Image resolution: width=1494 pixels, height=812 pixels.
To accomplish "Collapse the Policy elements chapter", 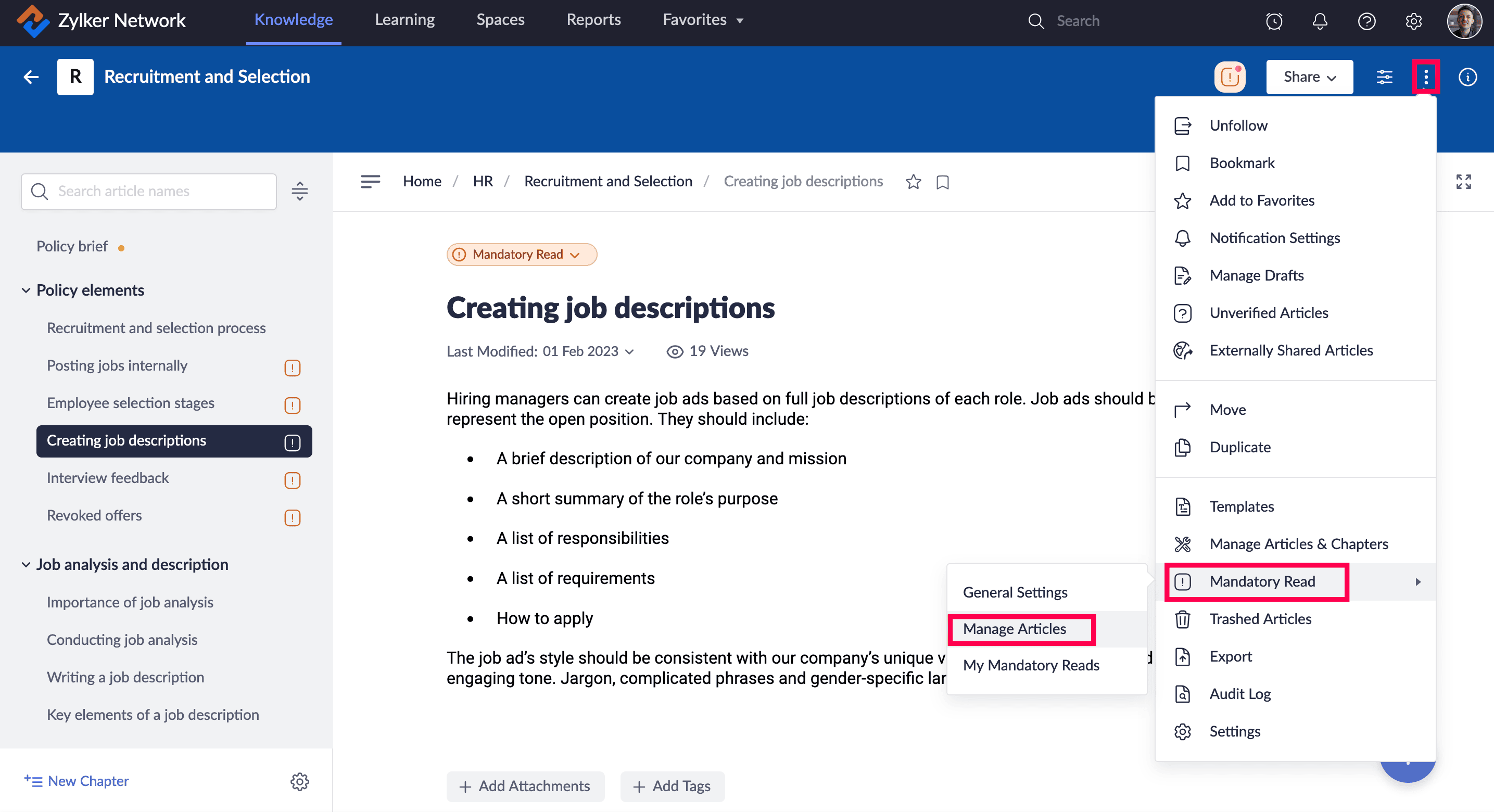I will 26,290.
